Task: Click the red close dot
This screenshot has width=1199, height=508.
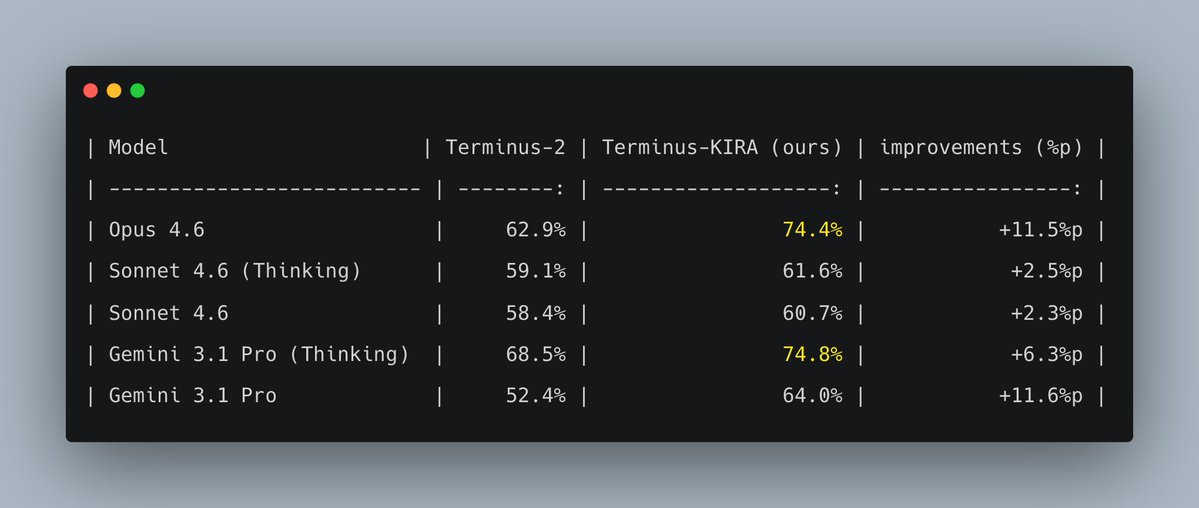Action: pyautogui.click(x=90, y=91)
